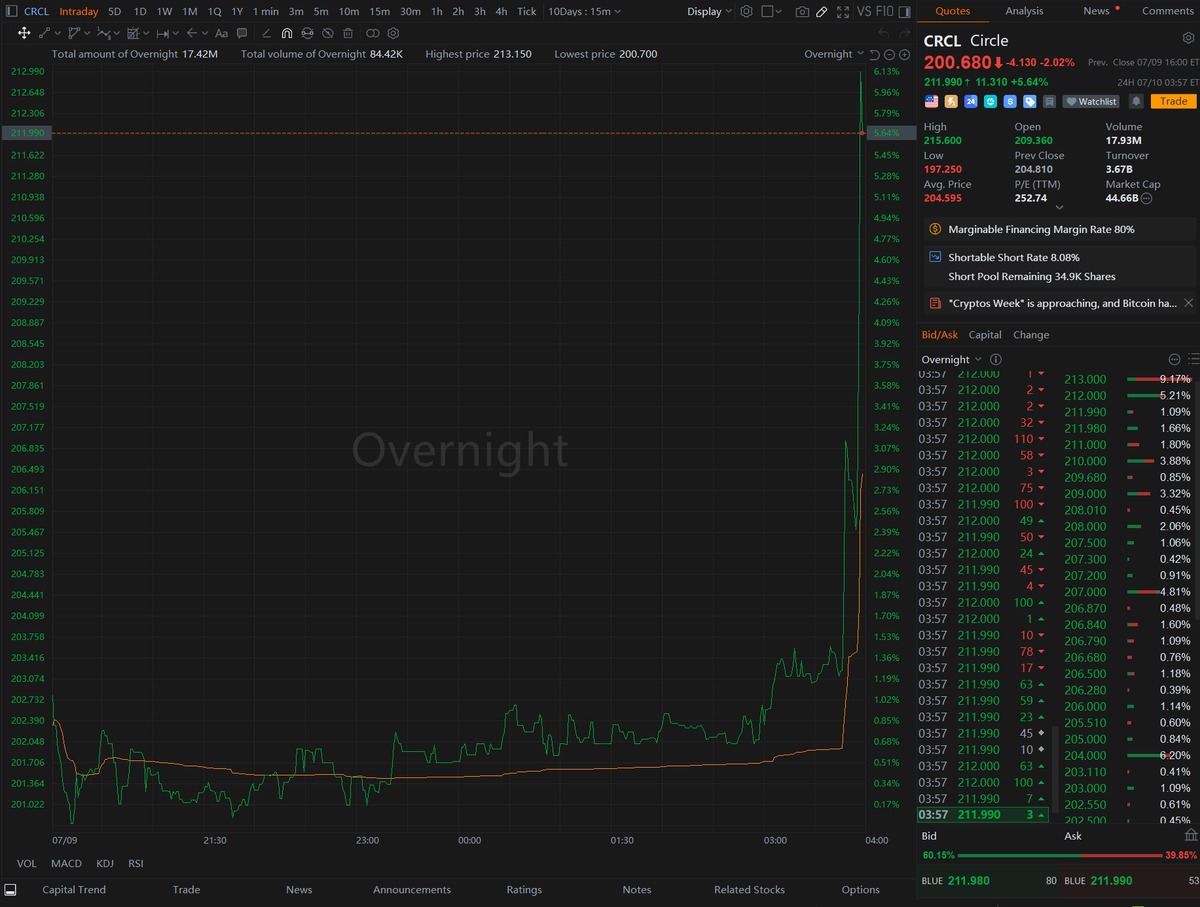The height and width of the screenshot is (907, 1200).
Task: Click the blue price tag icon
Action: pos(1029,101)
